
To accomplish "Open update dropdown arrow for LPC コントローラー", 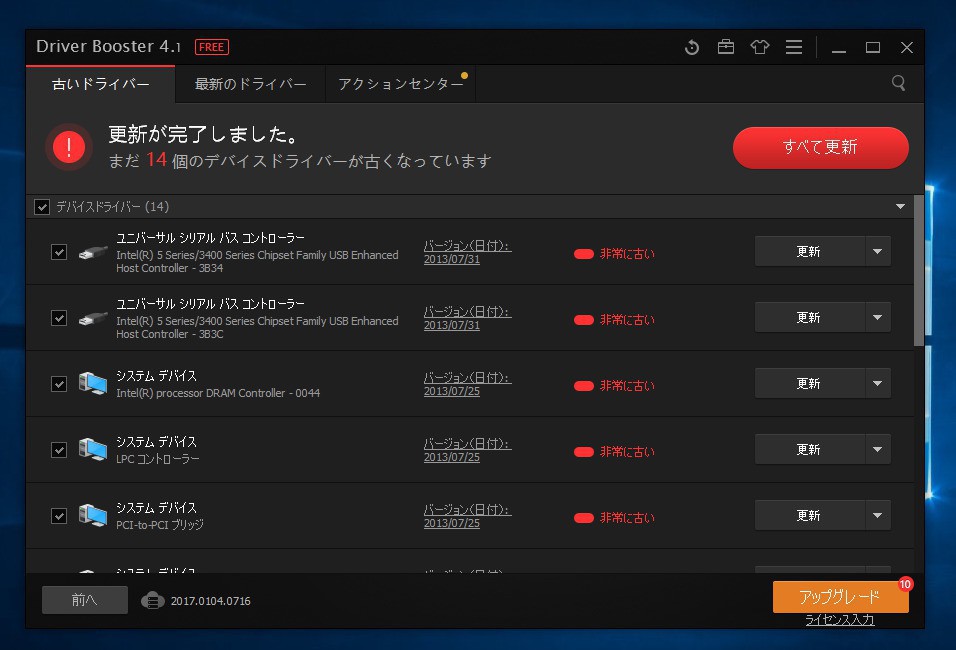I will [x=877, y=449].
